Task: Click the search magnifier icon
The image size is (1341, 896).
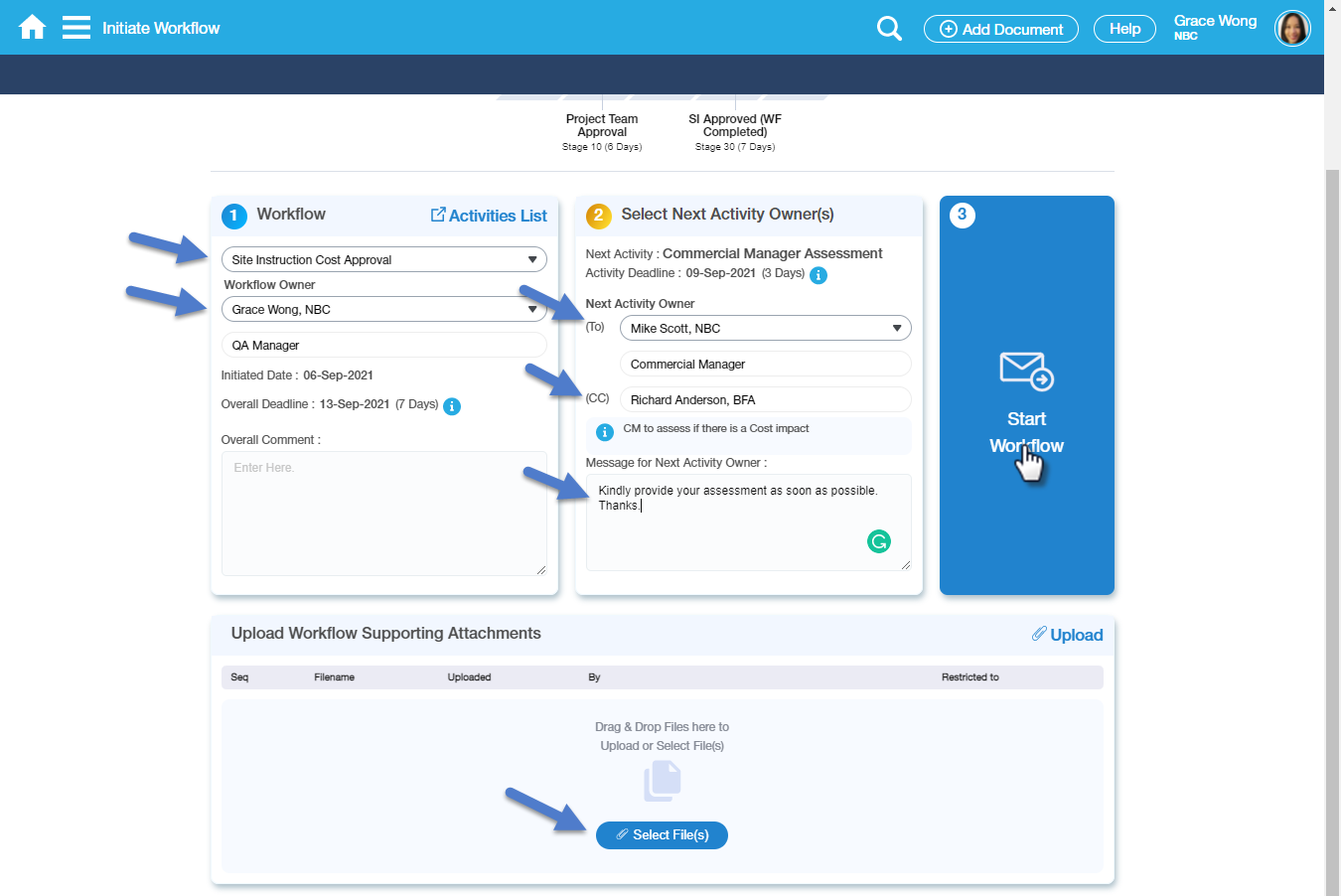Action: (x=889, y=29)
